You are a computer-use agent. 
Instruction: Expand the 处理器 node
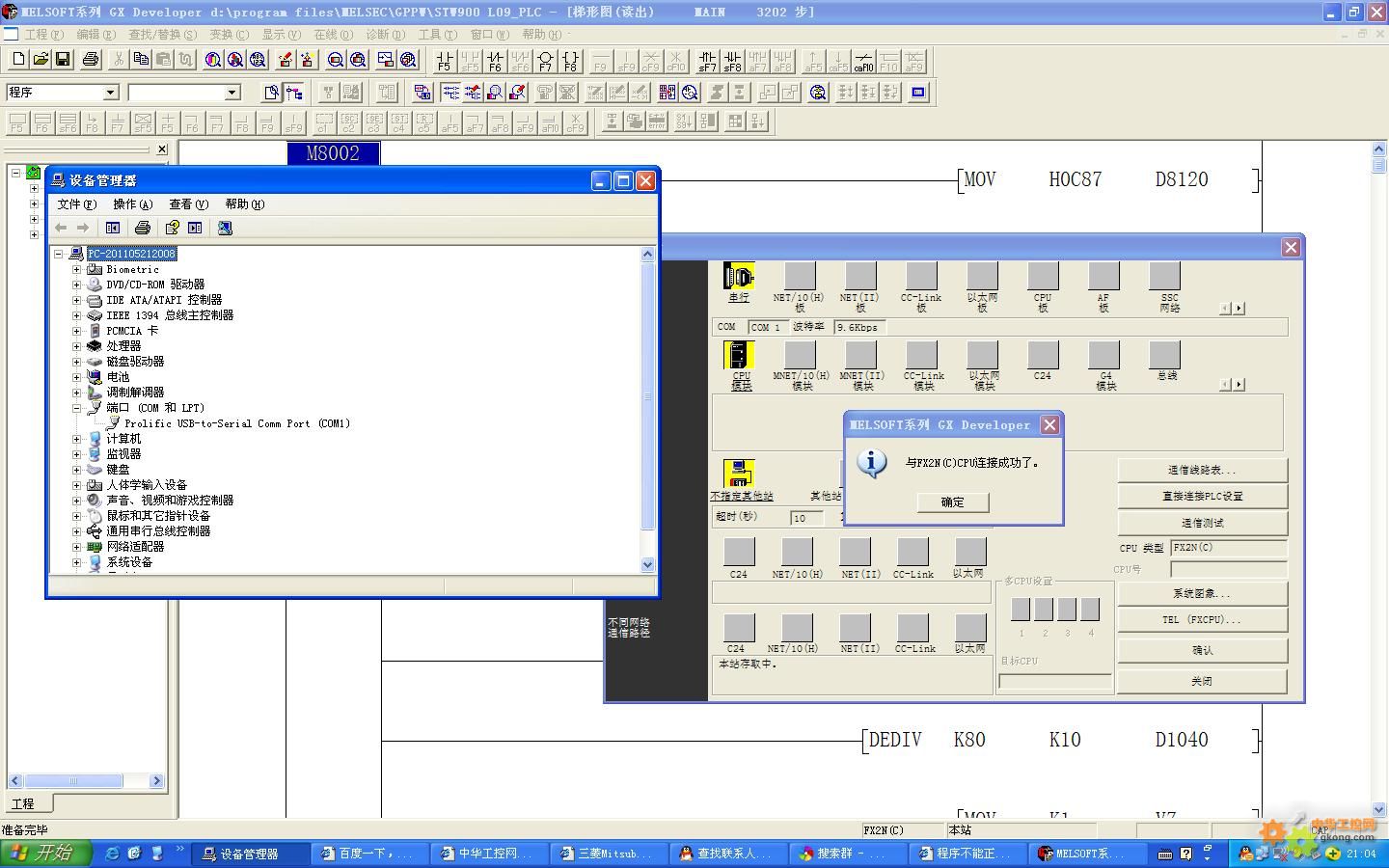(77, 346)
